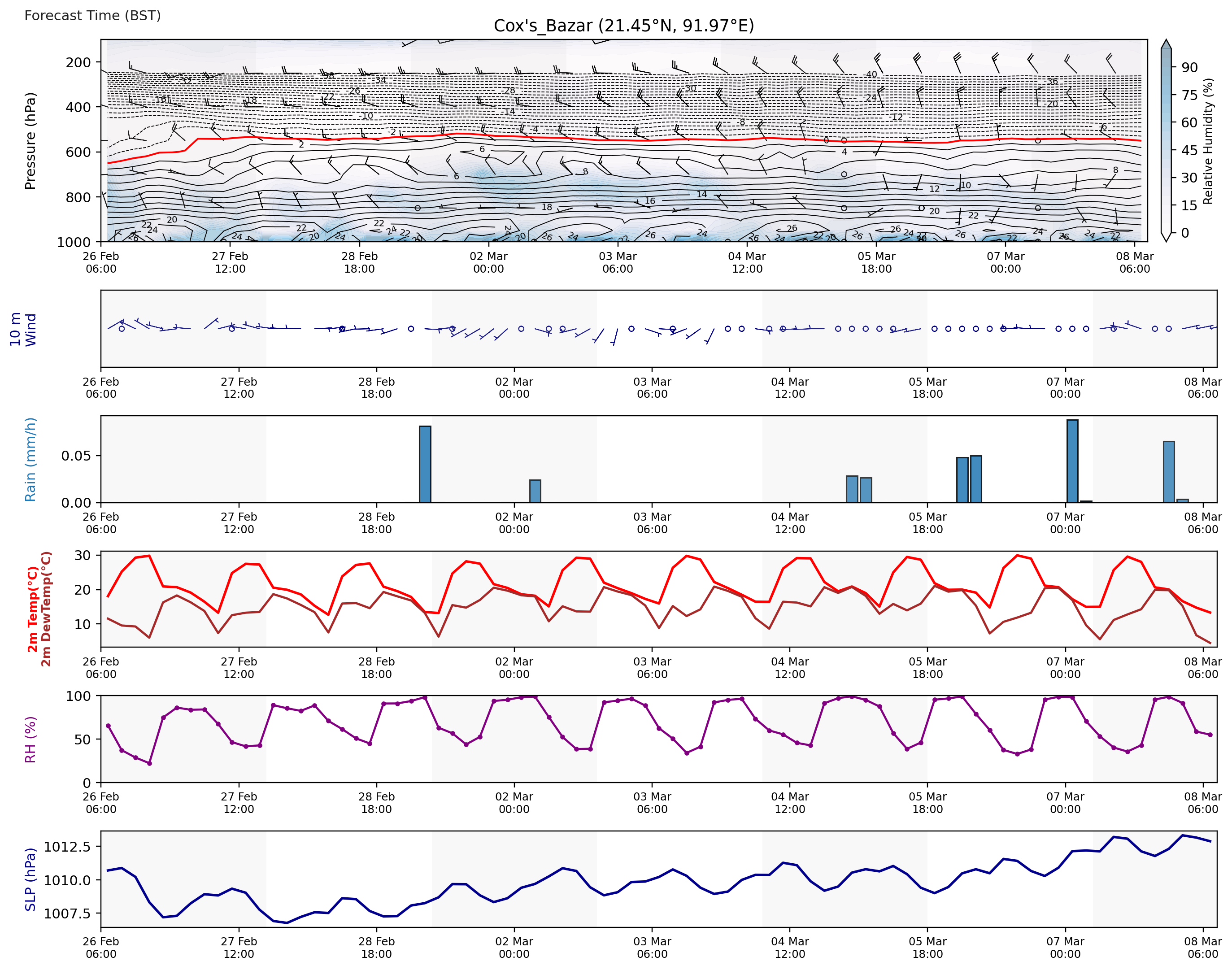The width and height of the screenshot is (1232, 970).
Task: Click the 200 tick on pressure axis
Action: pyautogui.click(x=78, y=62)
